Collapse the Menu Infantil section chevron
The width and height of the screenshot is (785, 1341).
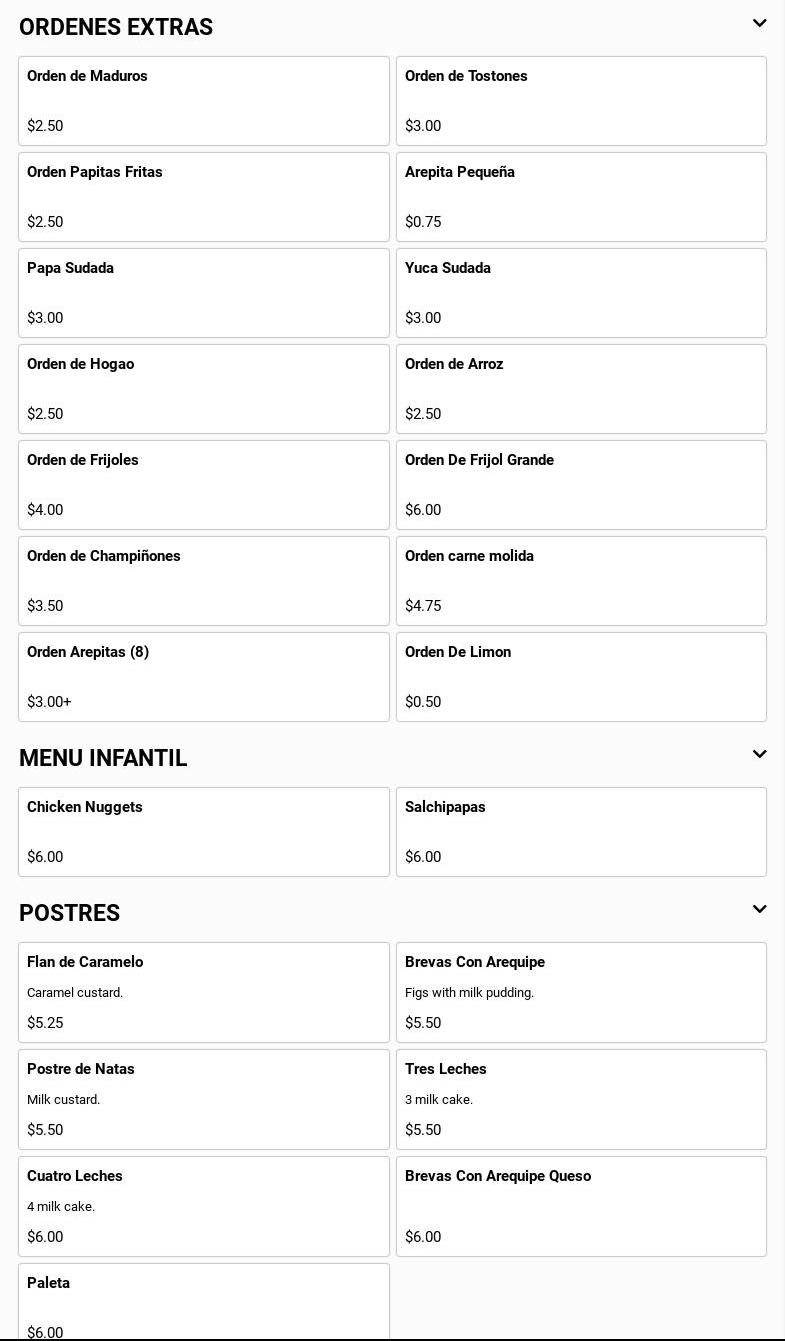tap(759, 754)
